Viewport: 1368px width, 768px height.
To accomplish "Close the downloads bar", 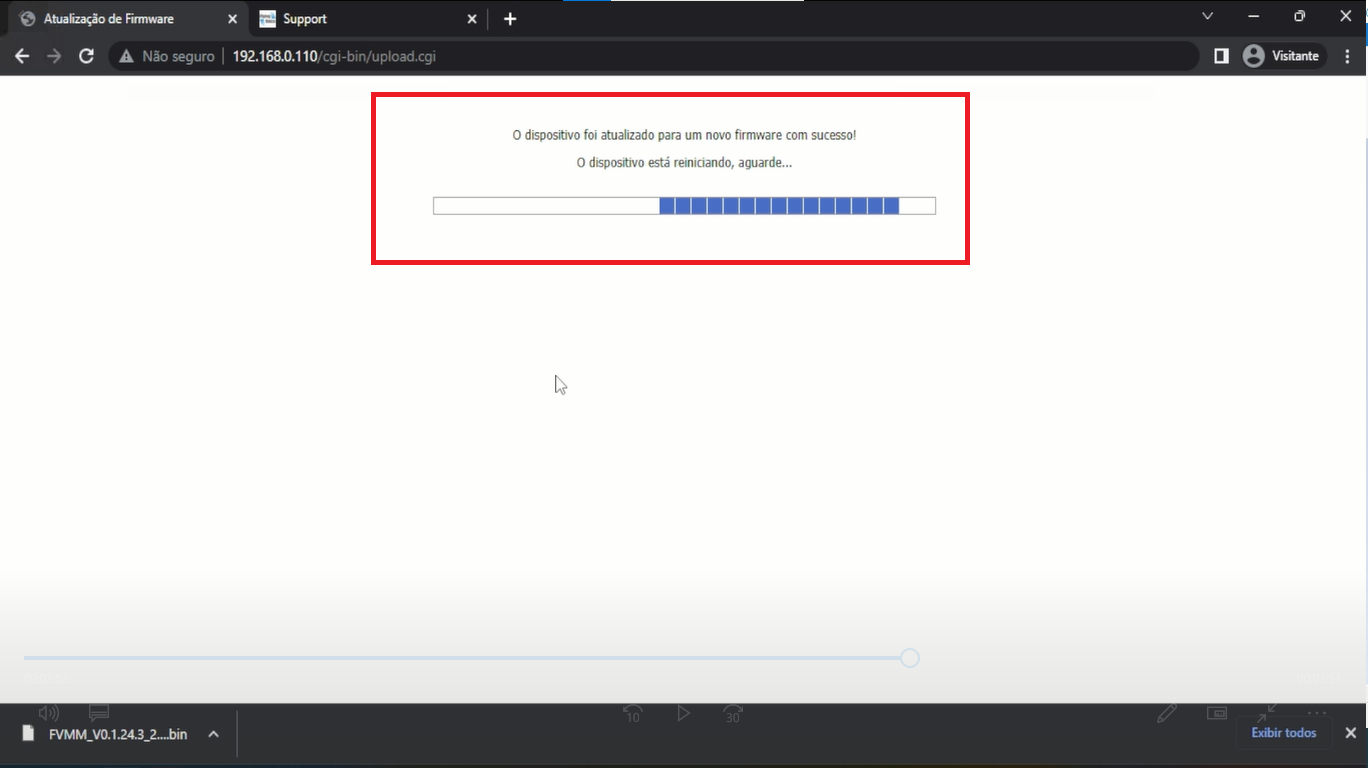I will pos(1350,733).
